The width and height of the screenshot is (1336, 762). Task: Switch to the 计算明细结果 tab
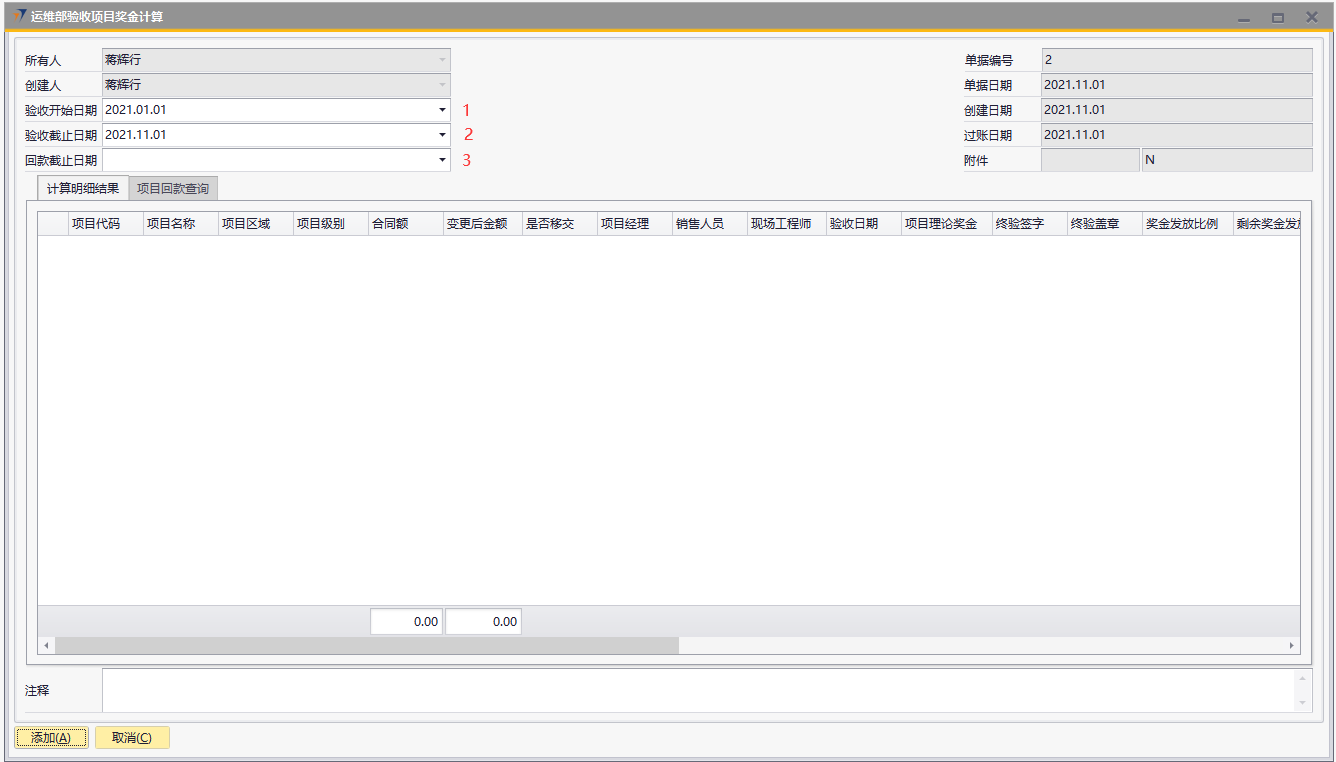pyautogui.click(x=83, y=188)
